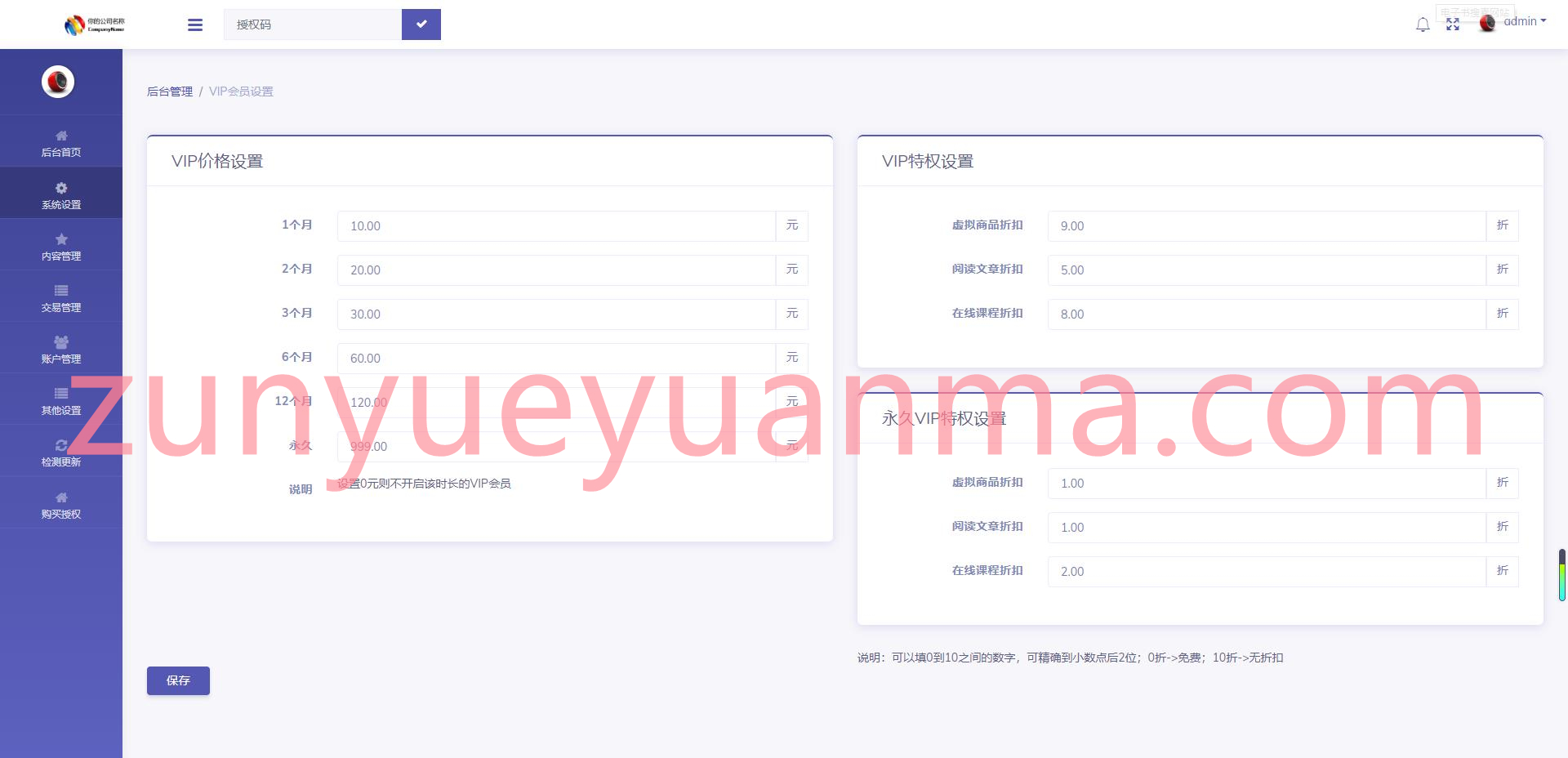Screen dimensions: 1568x758
Task: Edit the 12个月 price field
Action: [x=556, y=403]
